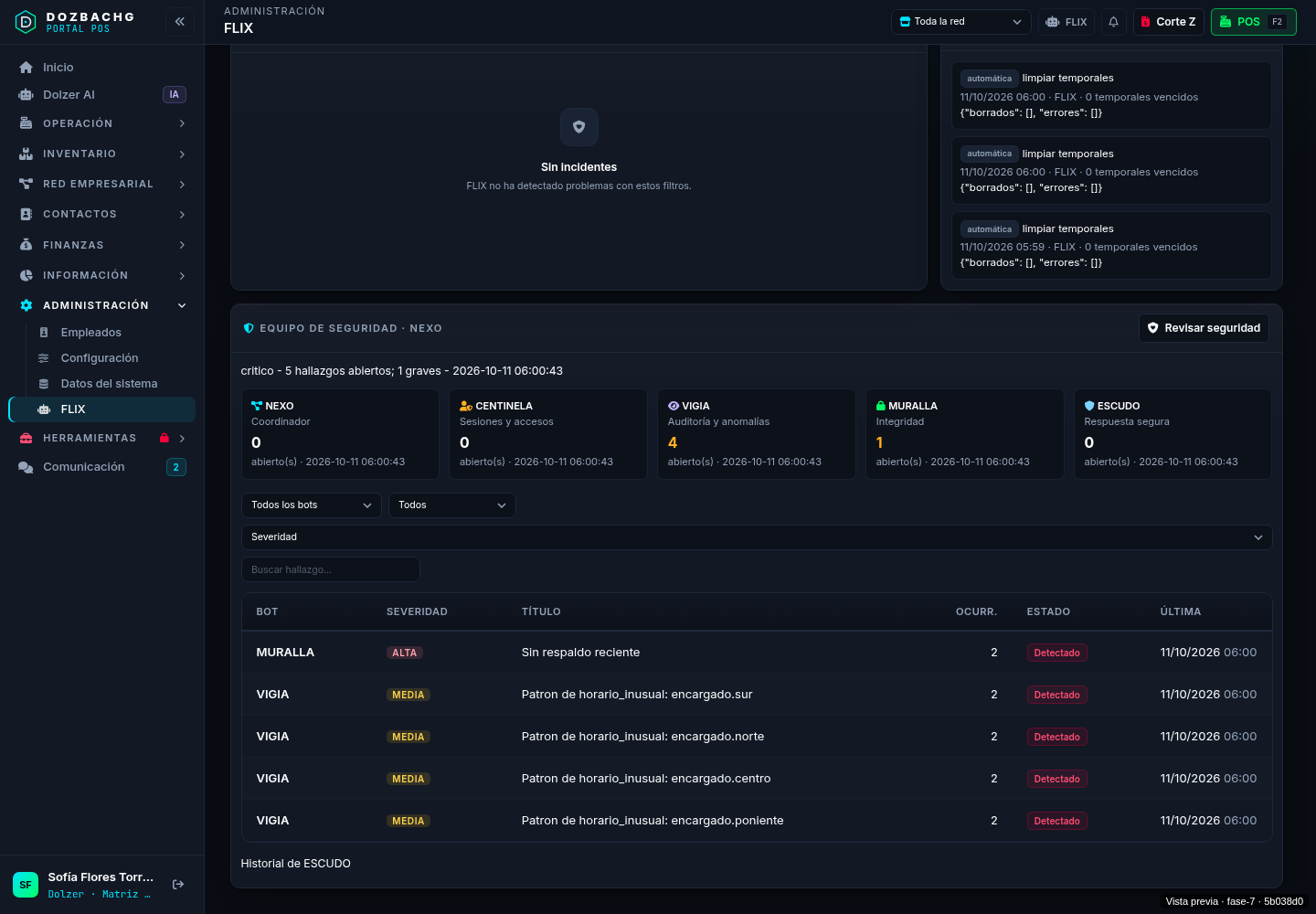The height and width of the screenshot is (914, 1316).
Task: Click the CENTINELA users icon
Action: [x=466, y=406]
